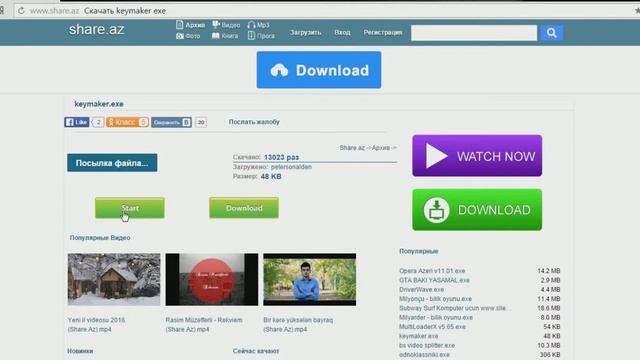Open the Загрузить menu item
Screen dimensions: 640x360
pyautogui.click(x=305, y=32)
